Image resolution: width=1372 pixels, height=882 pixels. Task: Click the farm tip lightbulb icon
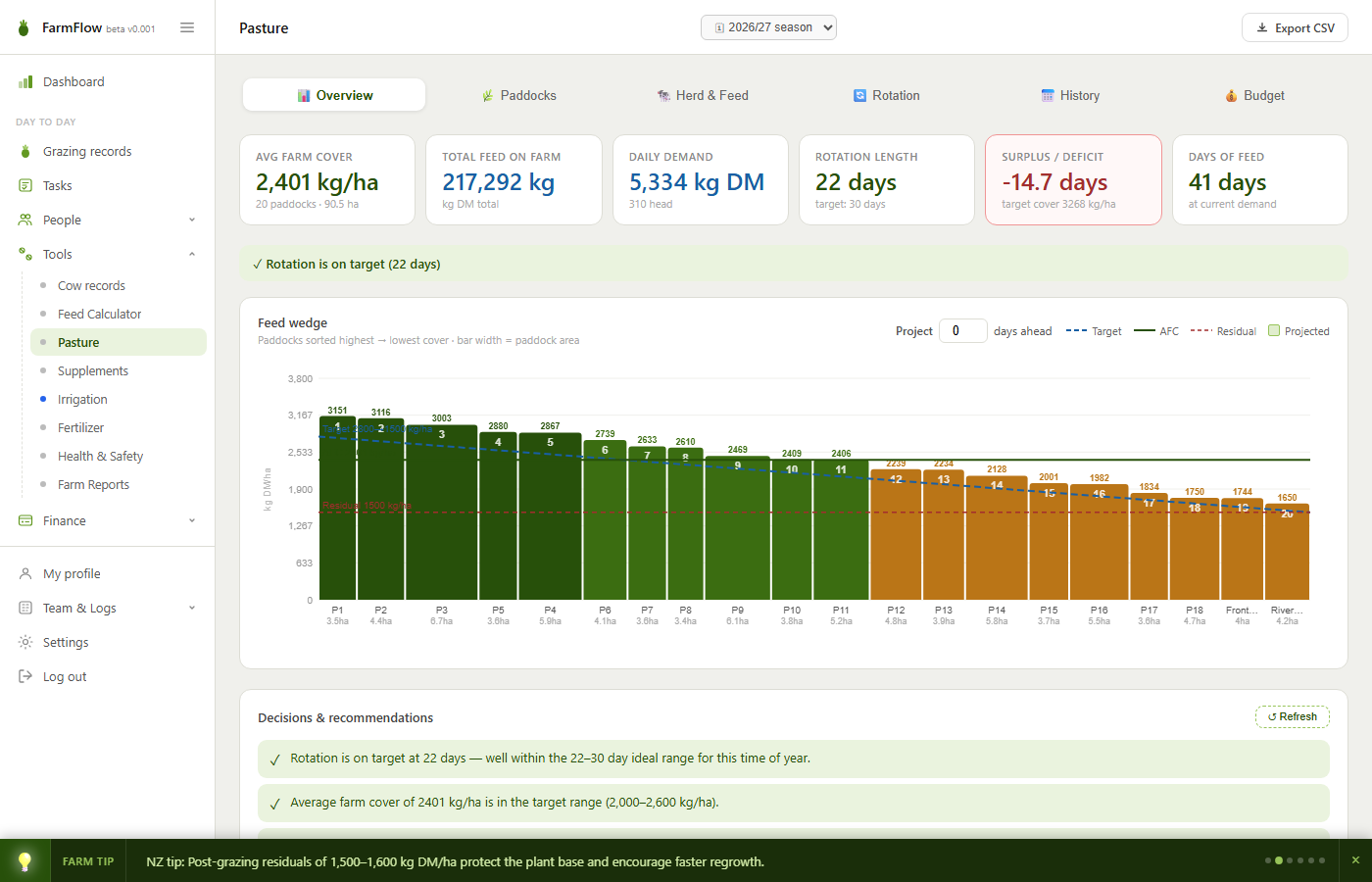[x=24, y=860]
